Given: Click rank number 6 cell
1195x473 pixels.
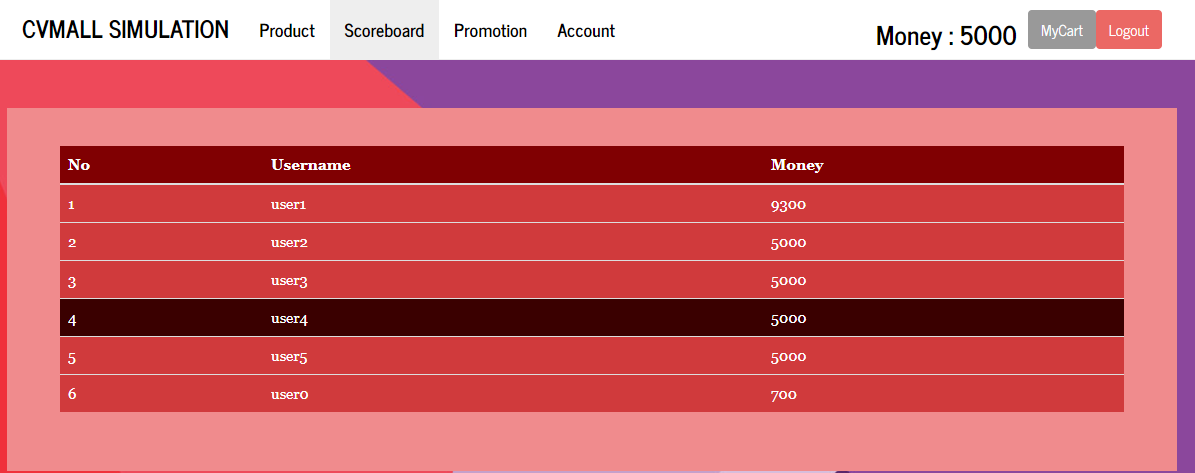Looking at the screenshot, I should tap(72, 395).
